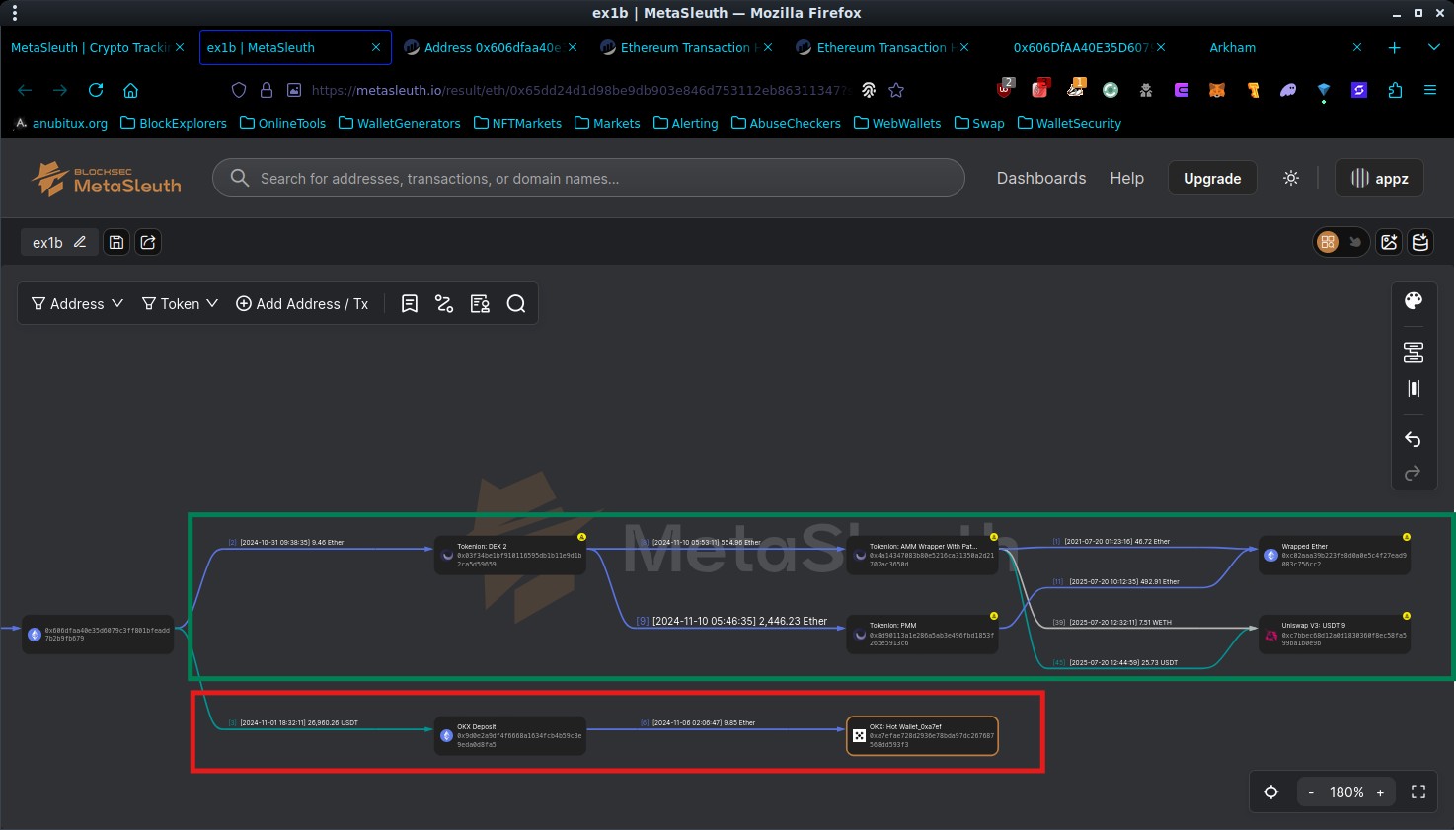Open the Dashboards menu item
Screen dimensions: 1456x830
tap(1041, 178)
